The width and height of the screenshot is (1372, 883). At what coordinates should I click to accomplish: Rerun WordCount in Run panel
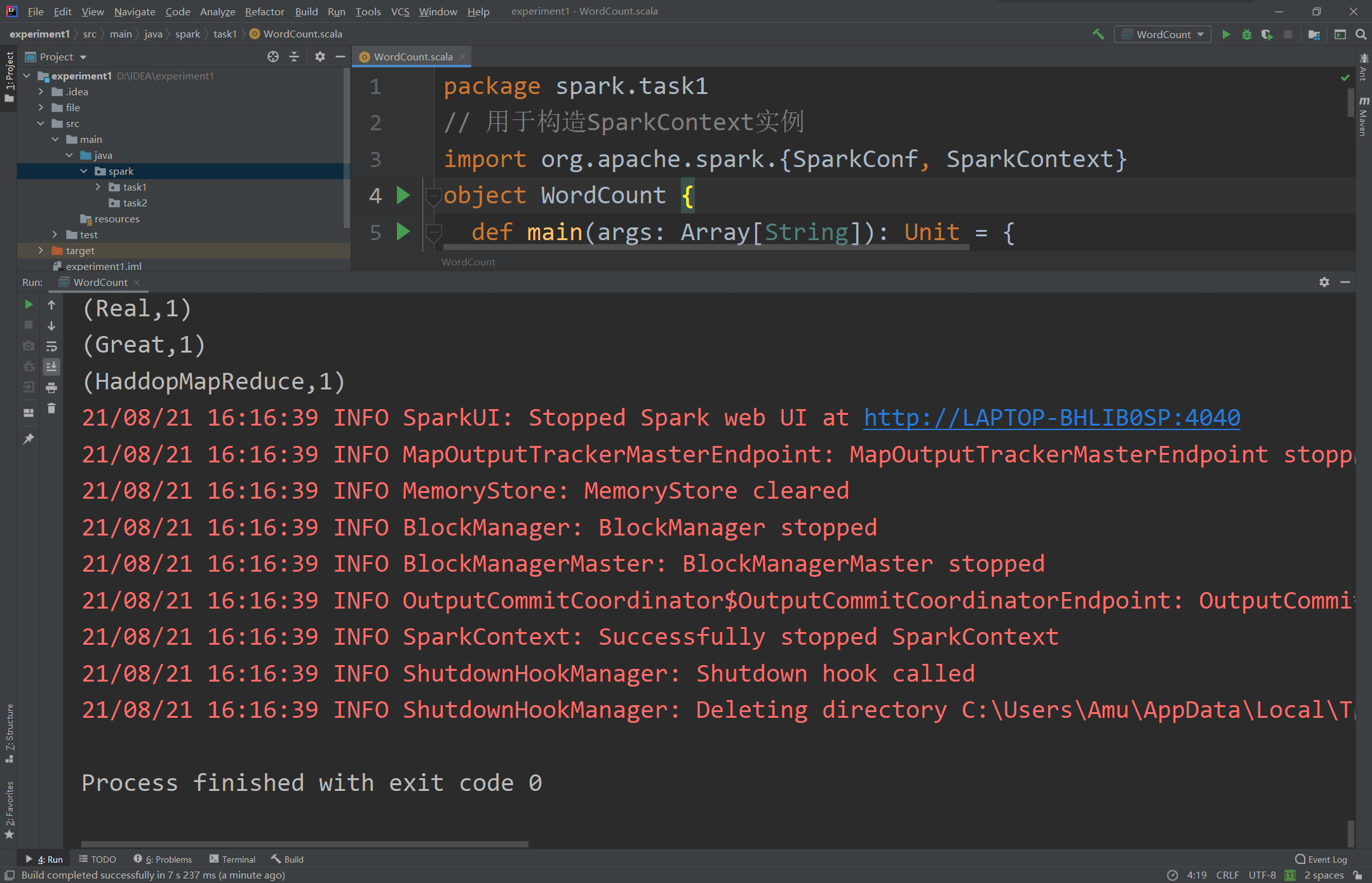[29, 305]
